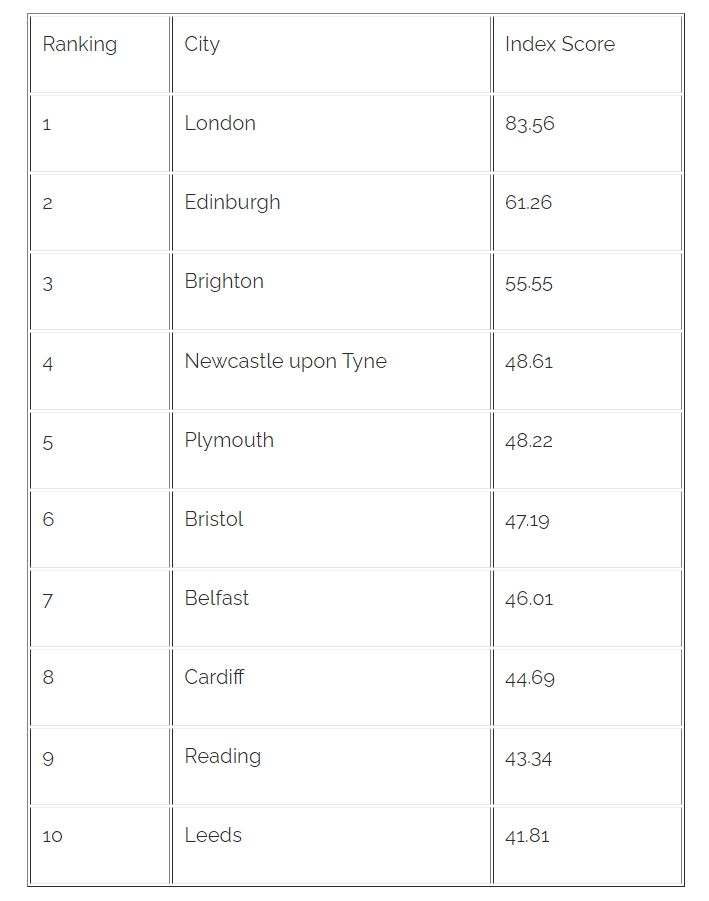Click the Belfast city cell
The image size is (709, 901).
click(217, 599)
